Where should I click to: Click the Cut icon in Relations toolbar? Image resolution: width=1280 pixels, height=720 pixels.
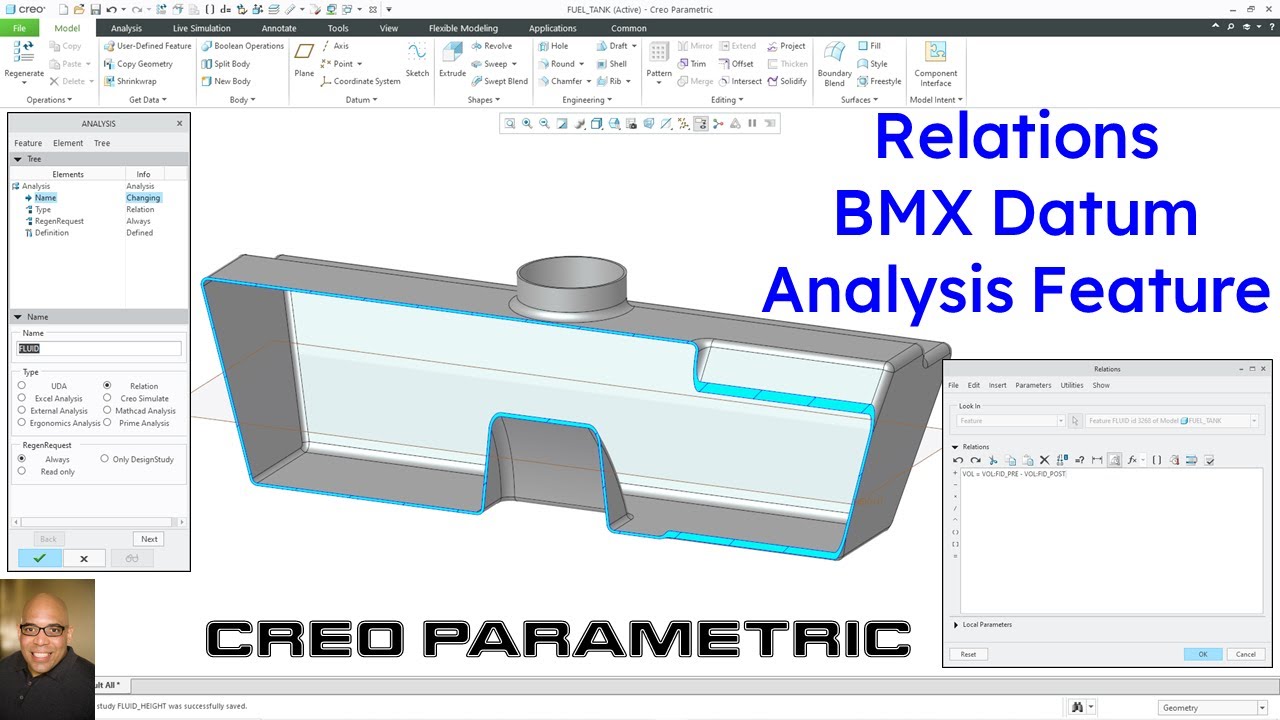[x=995, y=460]
